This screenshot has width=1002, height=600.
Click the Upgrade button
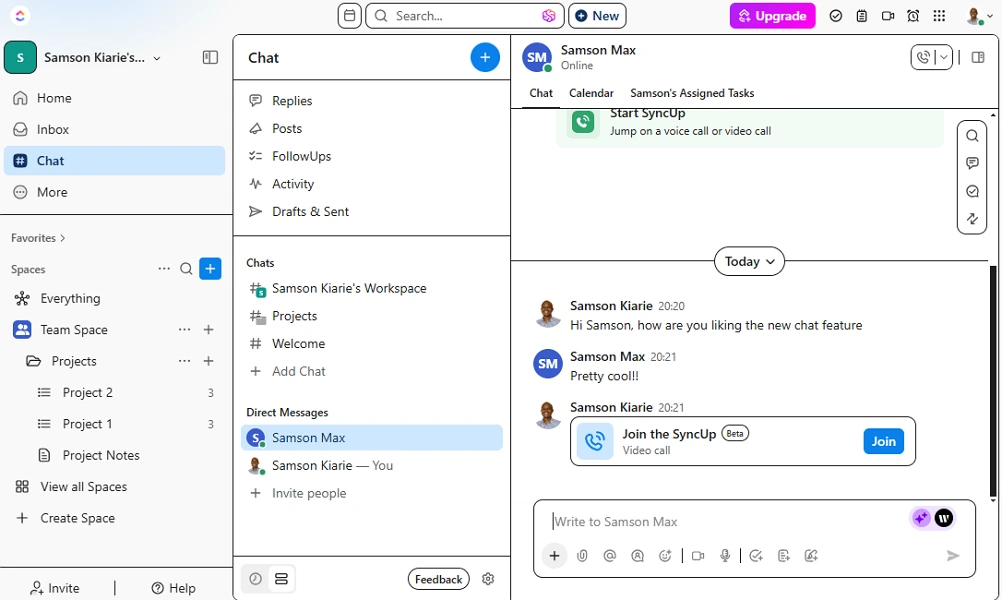point(772,16)
